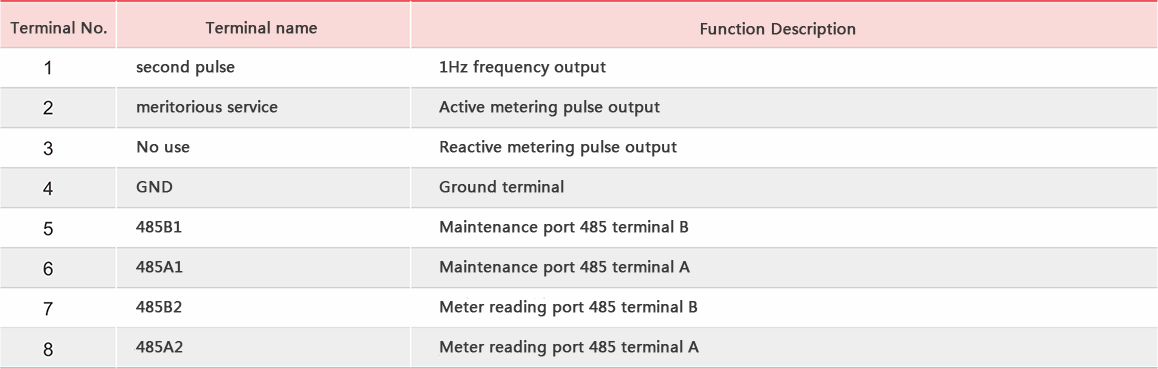The image size is (1158, 369).
Task: Click 'Maintenance port 485 terminal A' text
Action: coord(564,267)
